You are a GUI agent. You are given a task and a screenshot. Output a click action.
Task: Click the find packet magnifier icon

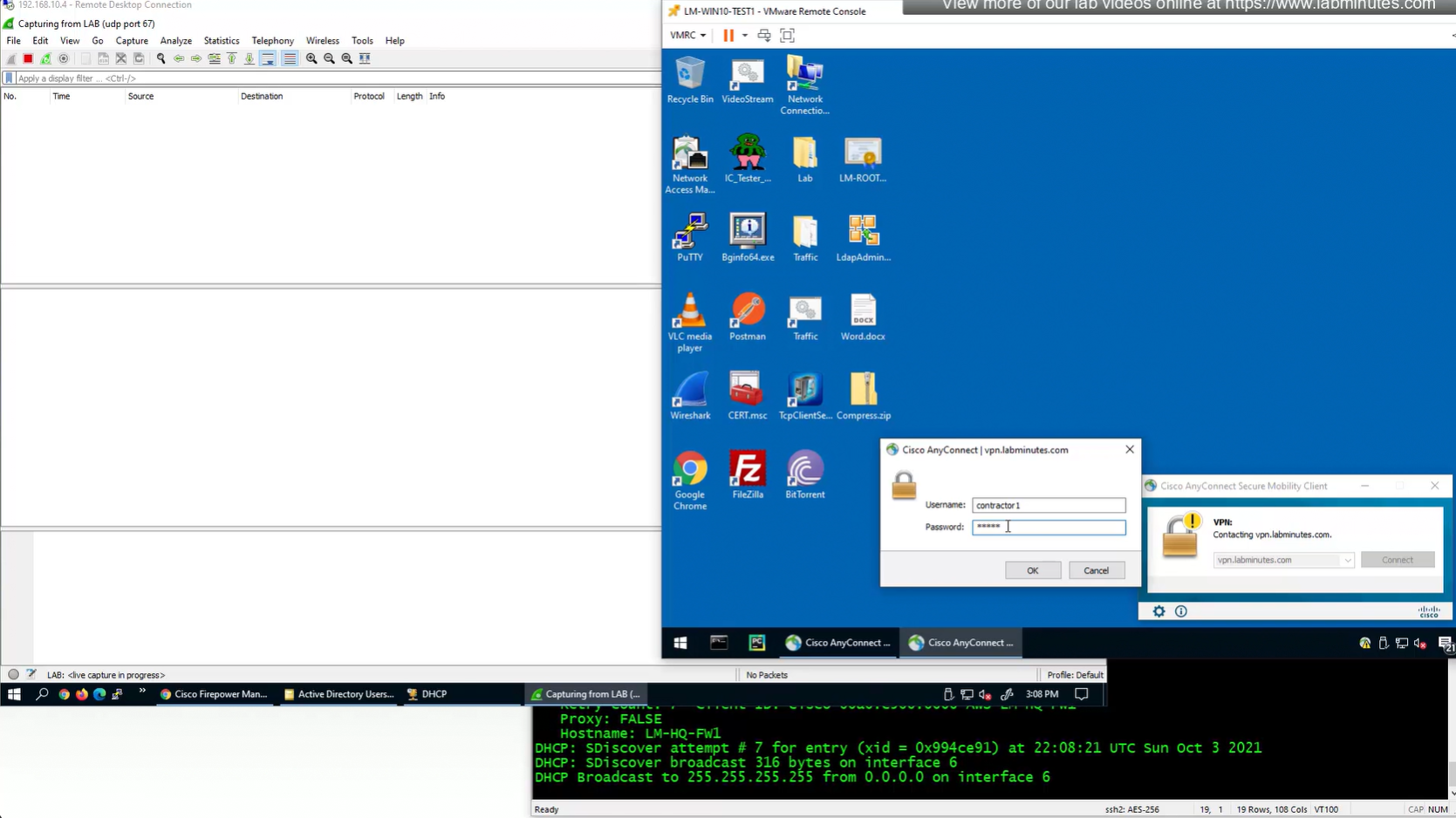[x=161, y=58]
